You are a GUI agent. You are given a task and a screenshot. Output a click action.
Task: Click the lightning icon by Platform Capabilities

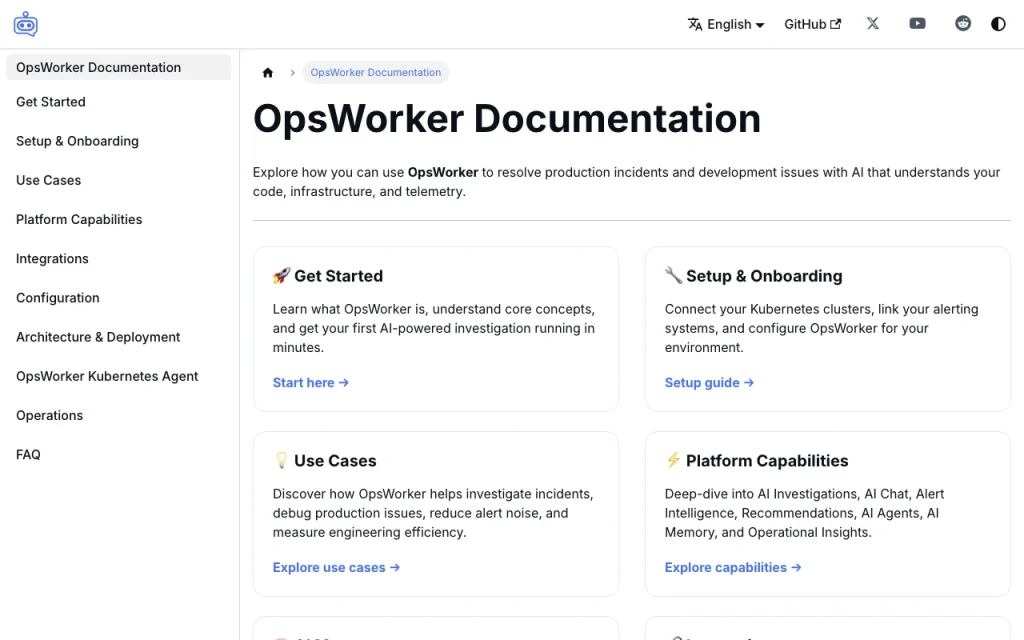pos(673,460)
